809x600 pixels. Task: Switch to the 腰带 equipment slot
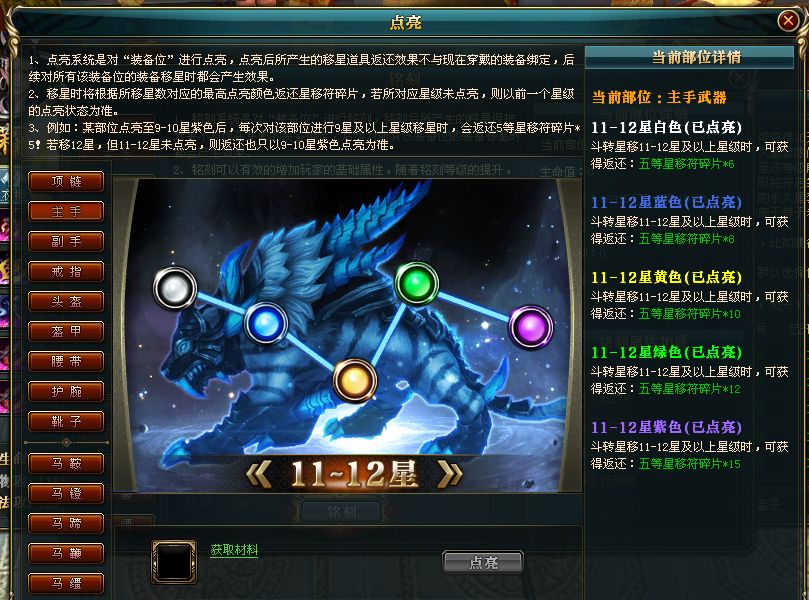(66, 361)
